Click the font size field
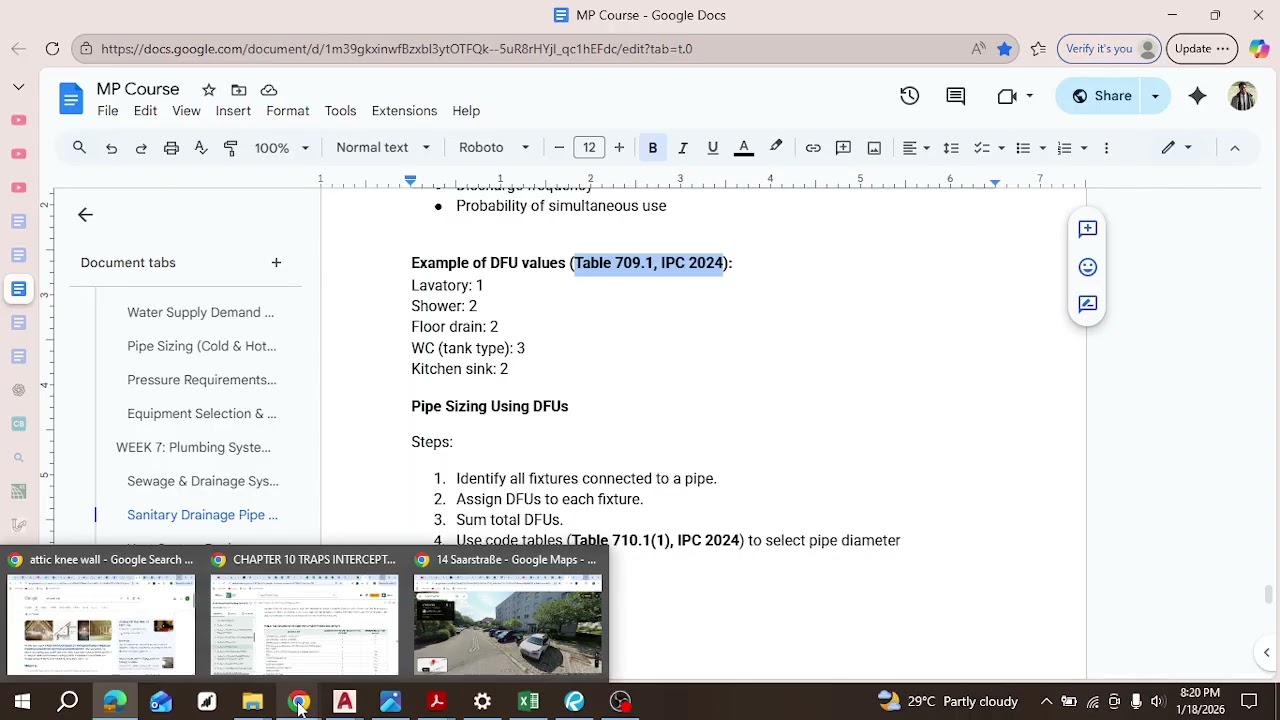 589,148
